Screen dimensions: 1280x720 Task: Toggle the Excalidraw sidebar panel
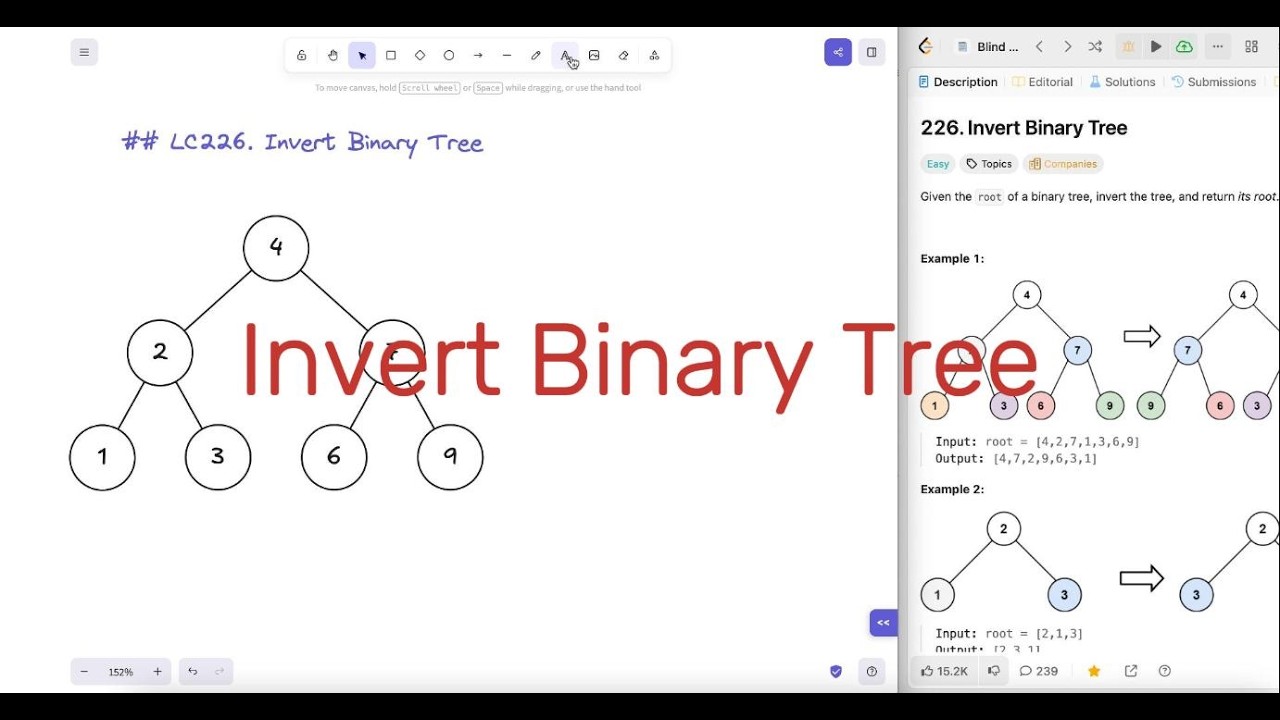[872, 53]
